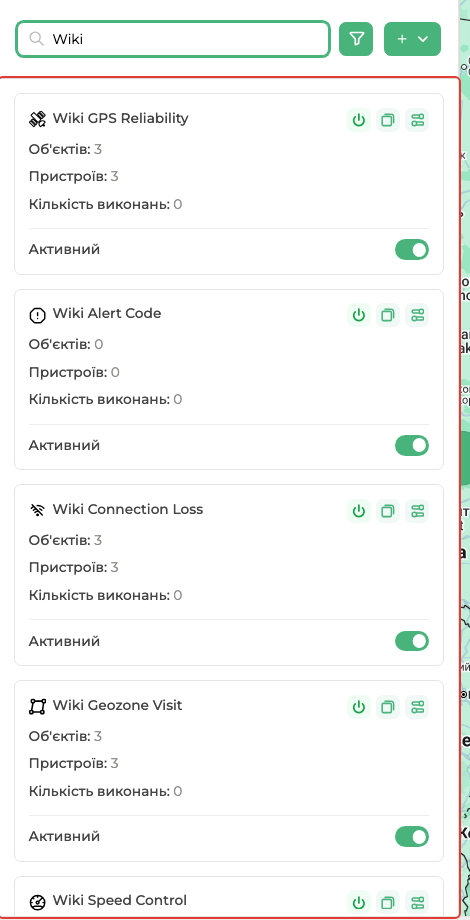Image resolution: width=470 pixels, height=920 pixels.
Task: Duplicate the Wiki Alert Code rule
Action: 388,315
